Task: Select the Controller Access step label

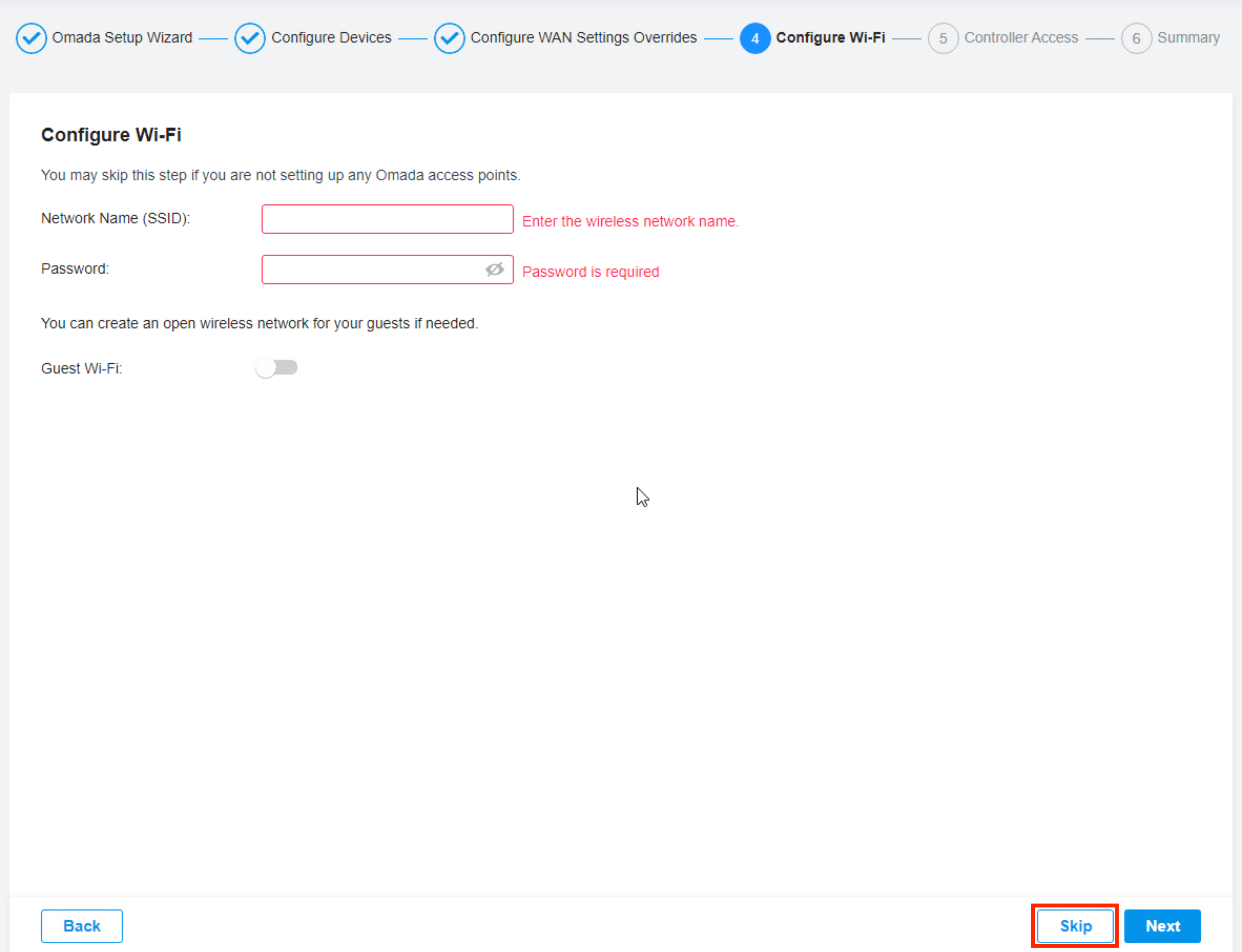Action: (1021, 37)
